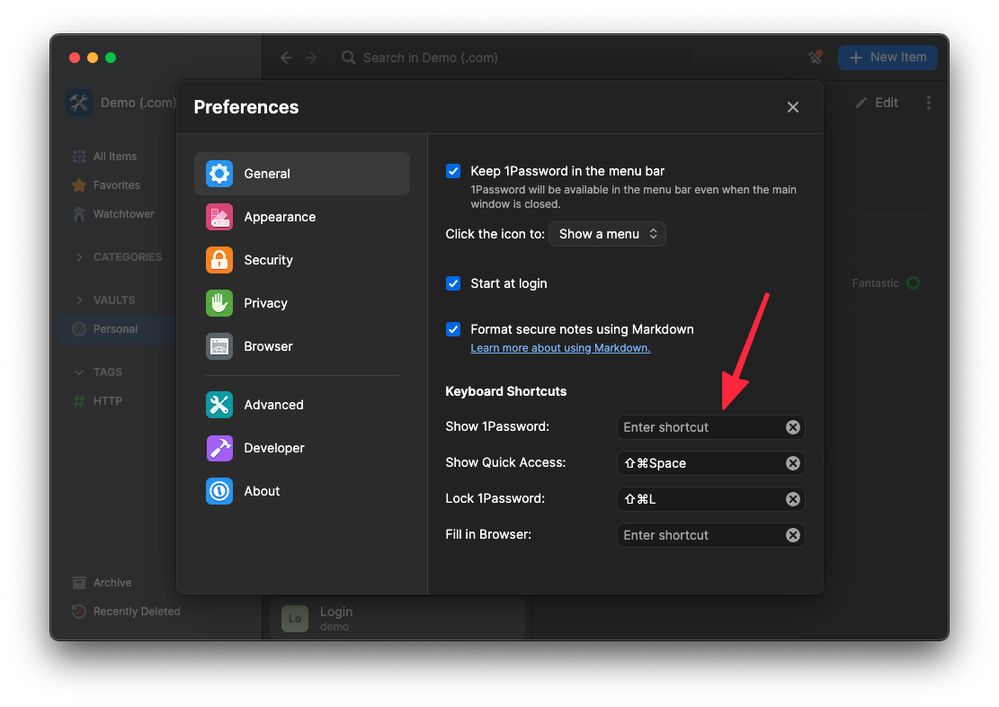Toggle Format secure notes using Markdown

pos(453,329)
